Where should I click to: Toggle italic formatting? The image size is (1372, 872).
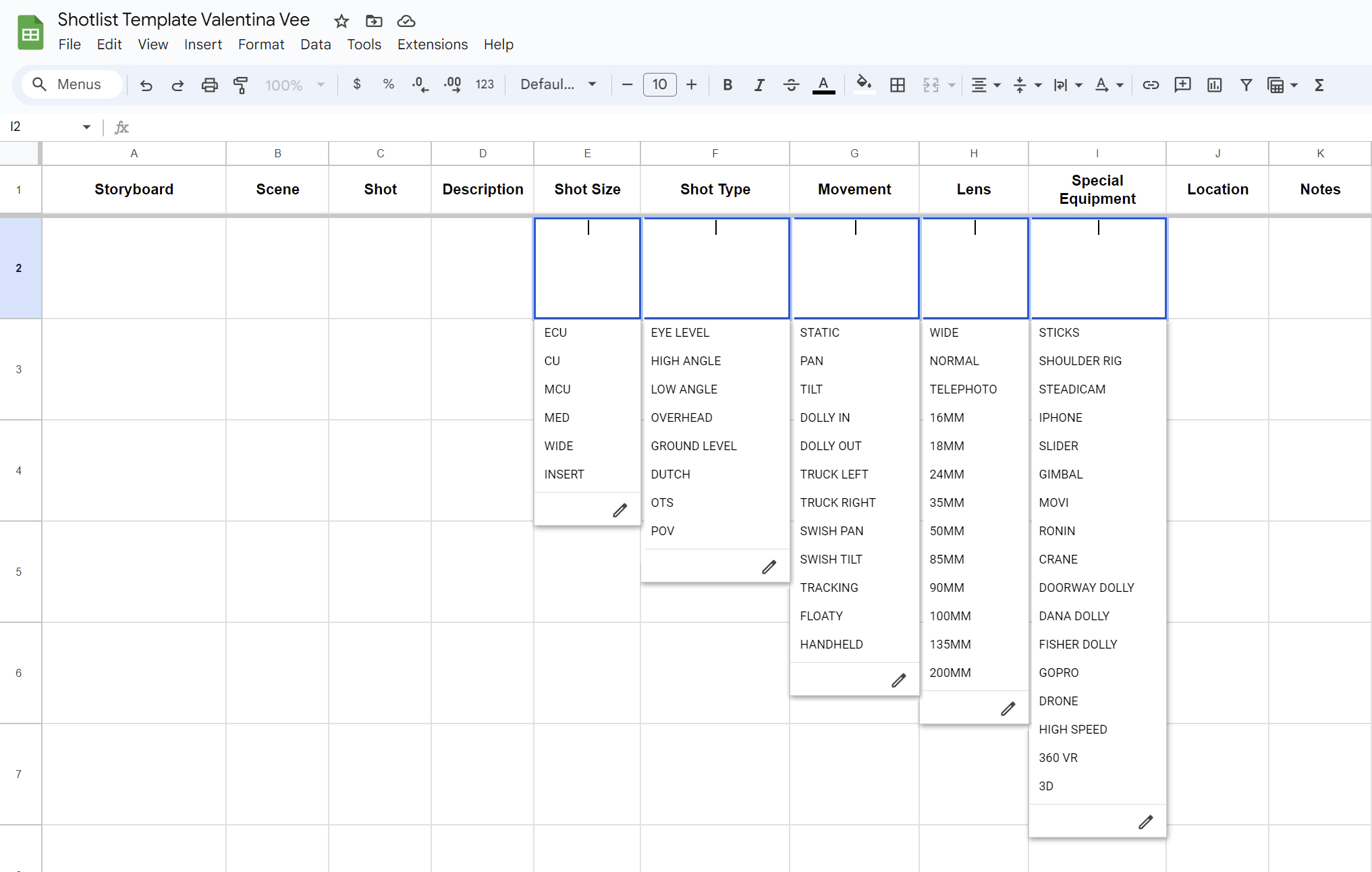tap(759, 85)
